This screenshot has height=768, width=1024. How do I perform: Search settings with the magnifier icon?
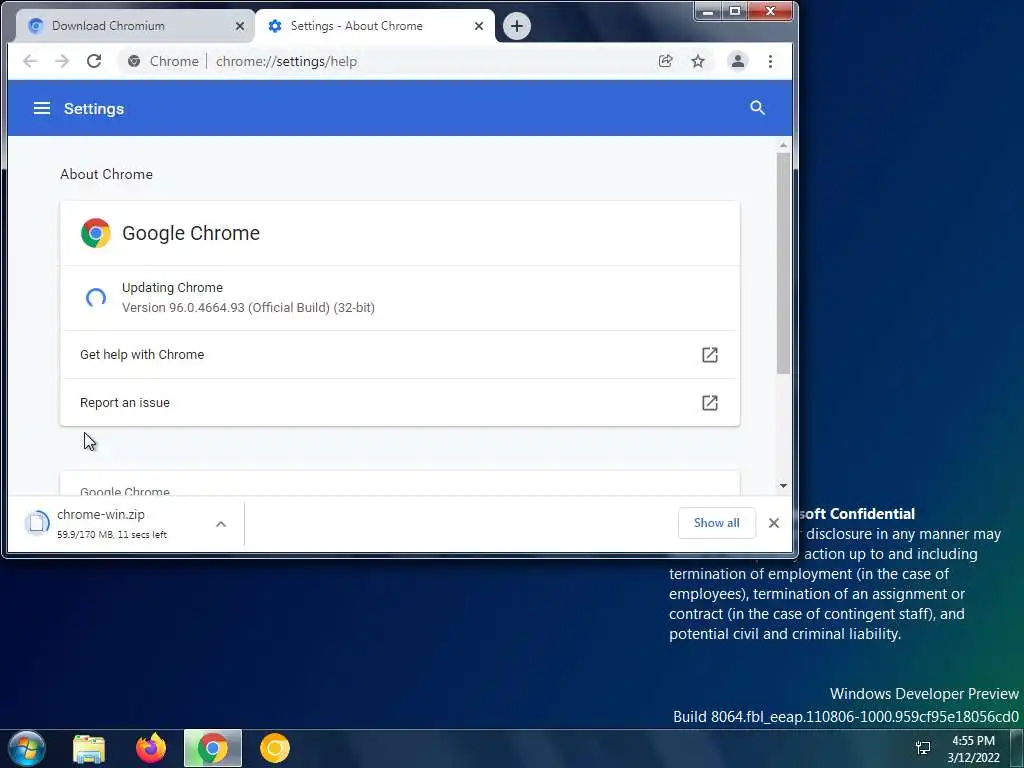click(757, 108)
